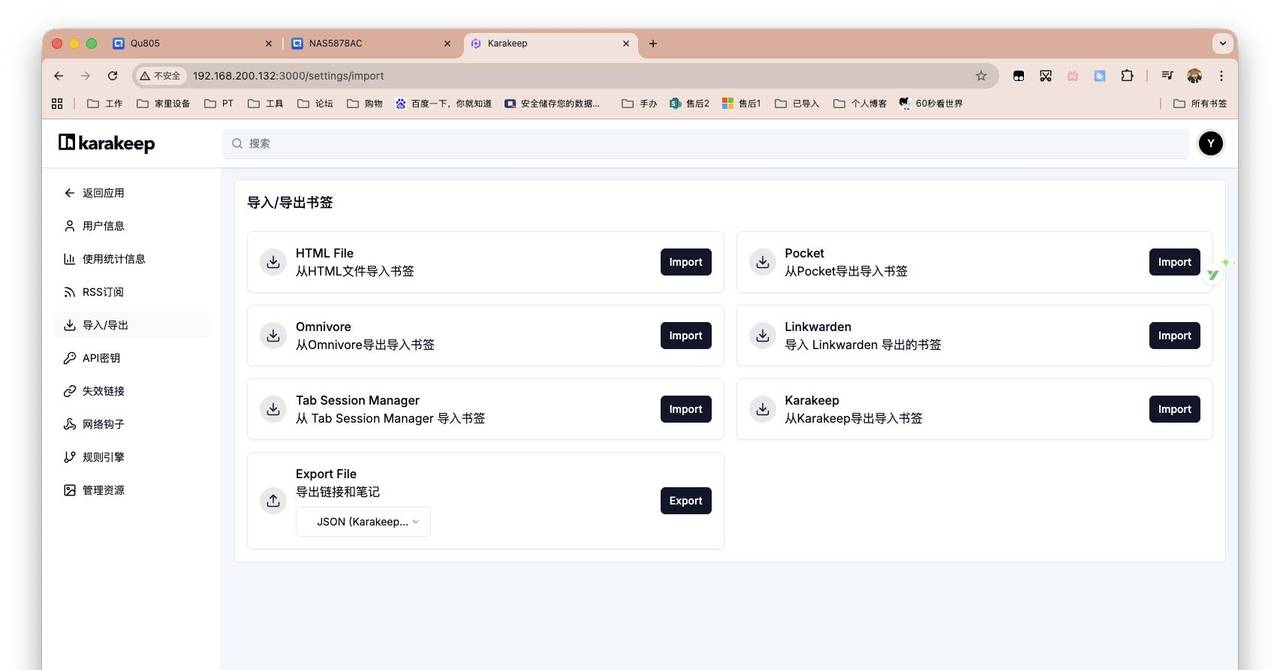This screenshot has height=670, width=1280.
Task: Open the 失效链接 section
Action: pos(100,390)
